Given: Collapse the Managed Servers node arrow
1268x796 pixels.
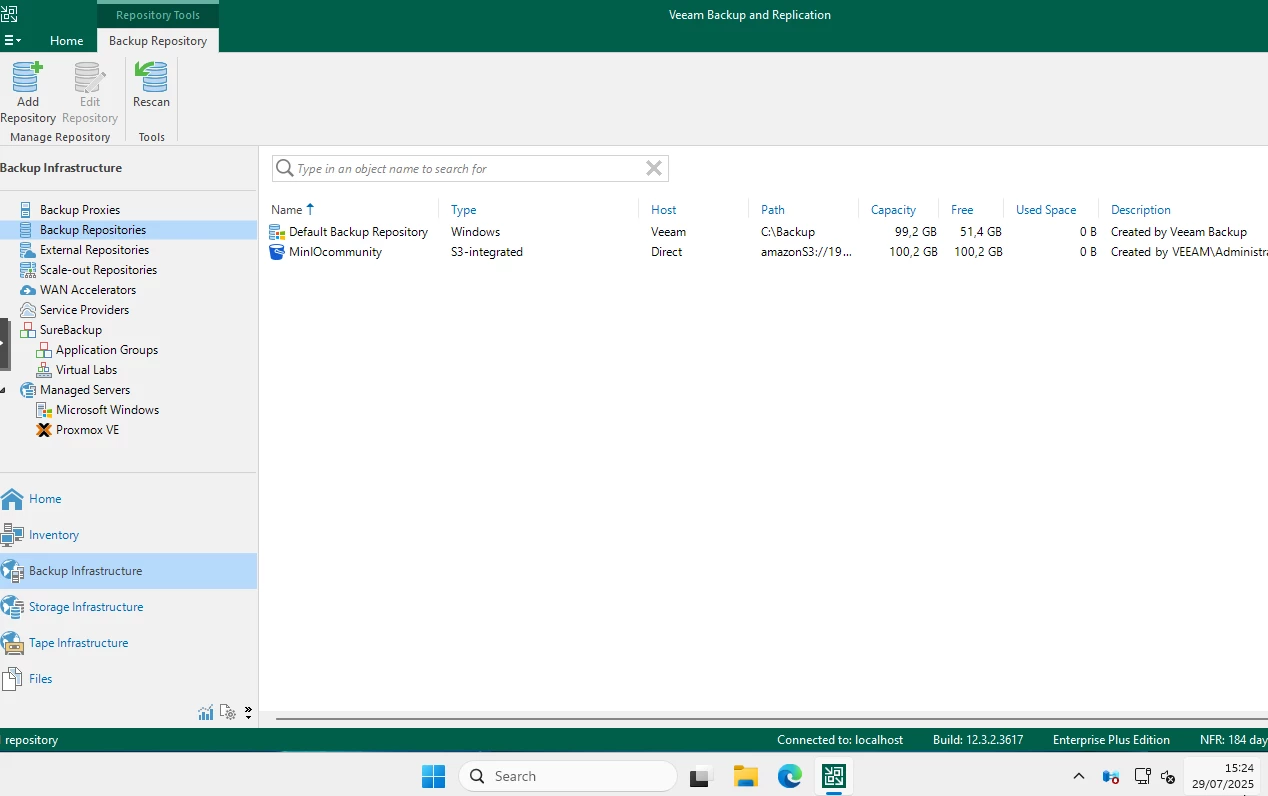Looking at the screenshot, I should pos(4,390).
